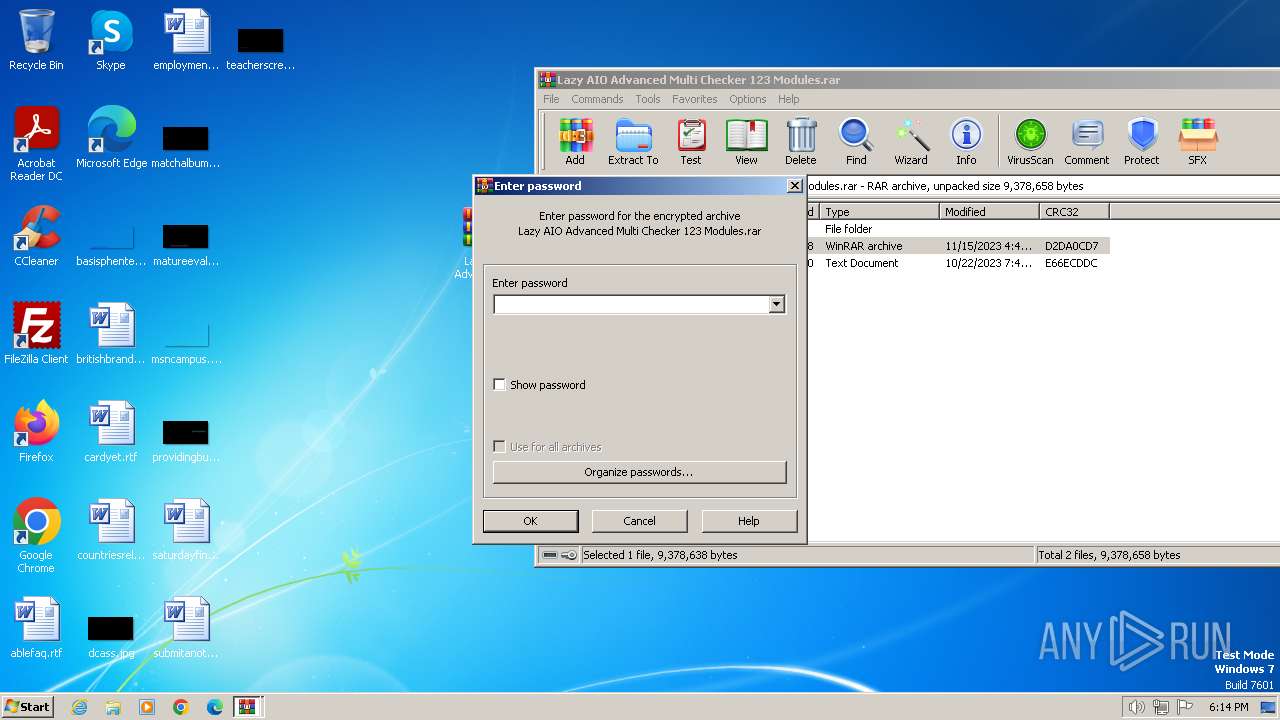Toggle the Show password checkbox

coord(500,385)
